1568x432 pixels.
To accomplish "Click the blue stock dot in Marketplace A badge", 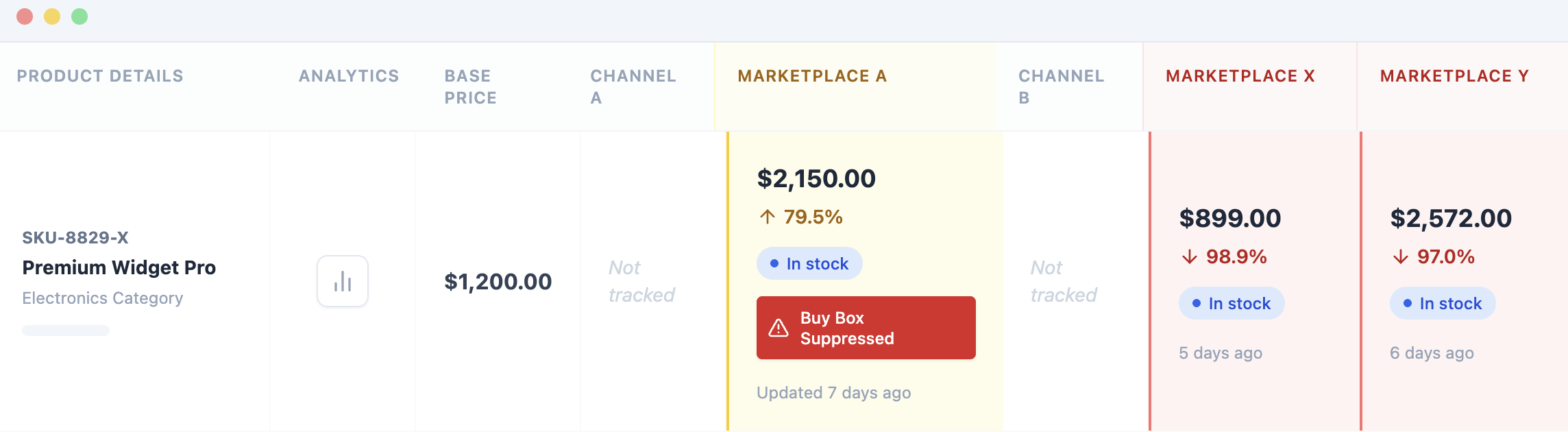I will (x=774, y=263).
